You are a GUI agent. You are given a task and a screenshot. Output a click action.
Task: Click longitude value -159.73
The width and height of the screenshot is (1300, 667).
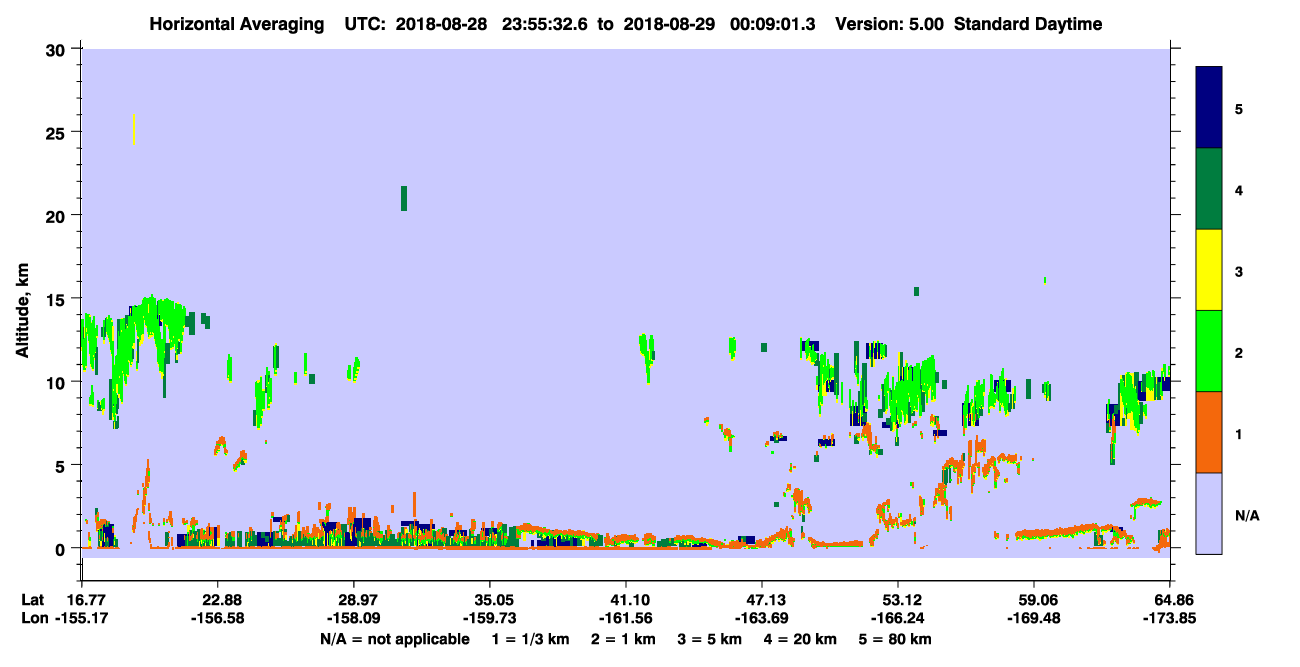click(x=489, y=619)
